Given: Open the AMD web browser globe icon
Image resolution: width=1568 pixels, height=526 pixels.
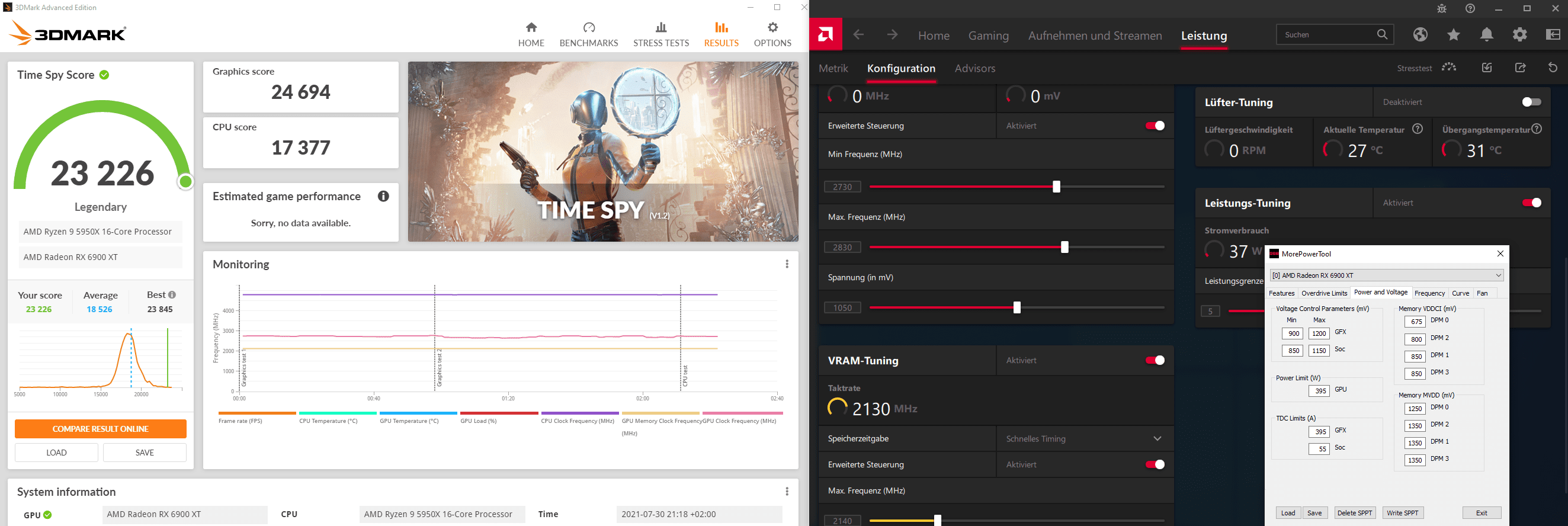Looking at the screenshot, I should [1420, 35].
